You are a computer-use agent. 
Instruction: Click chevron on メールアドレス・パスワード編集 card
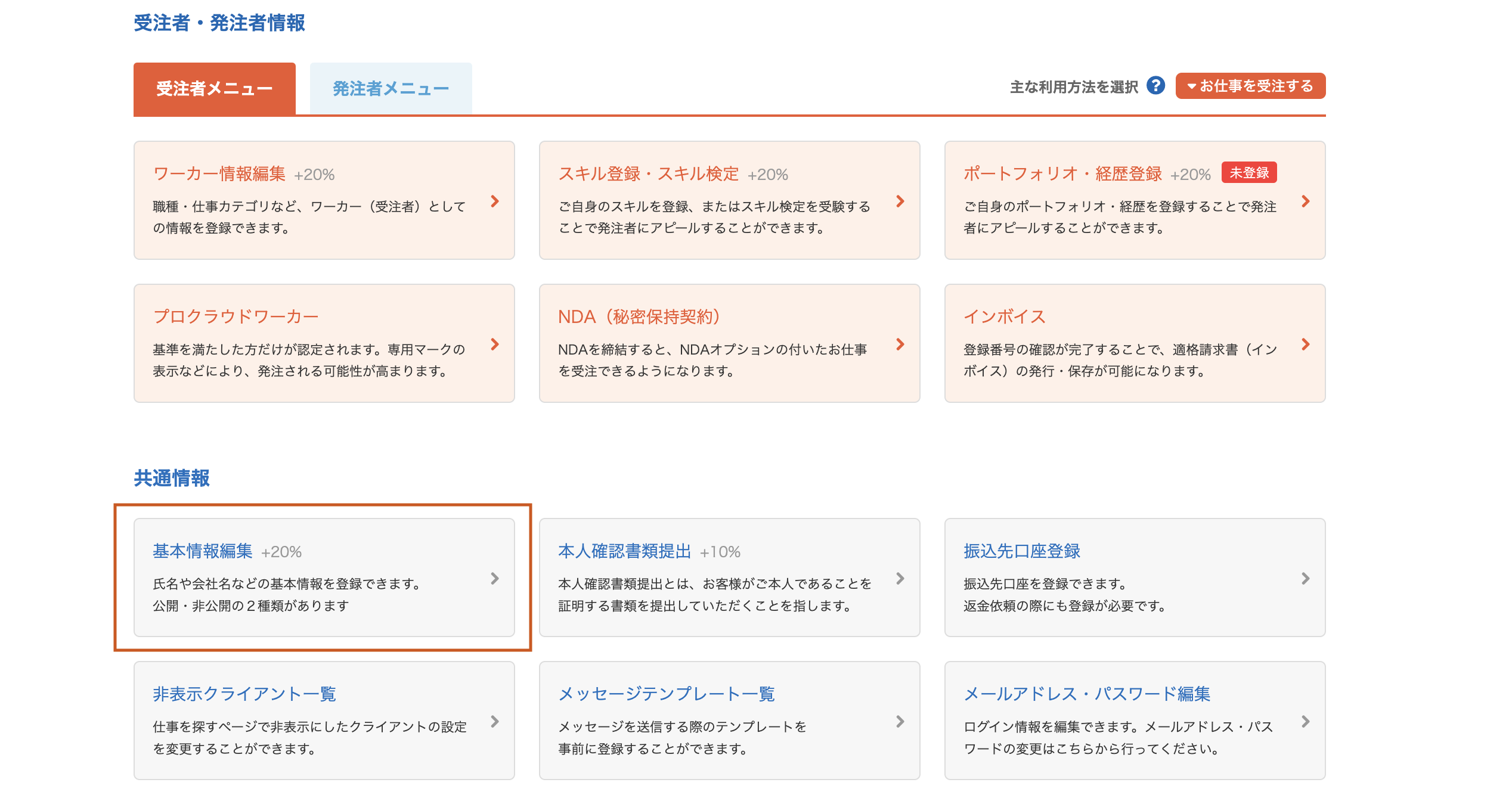pyautogui.click(x=1306, y=722)
